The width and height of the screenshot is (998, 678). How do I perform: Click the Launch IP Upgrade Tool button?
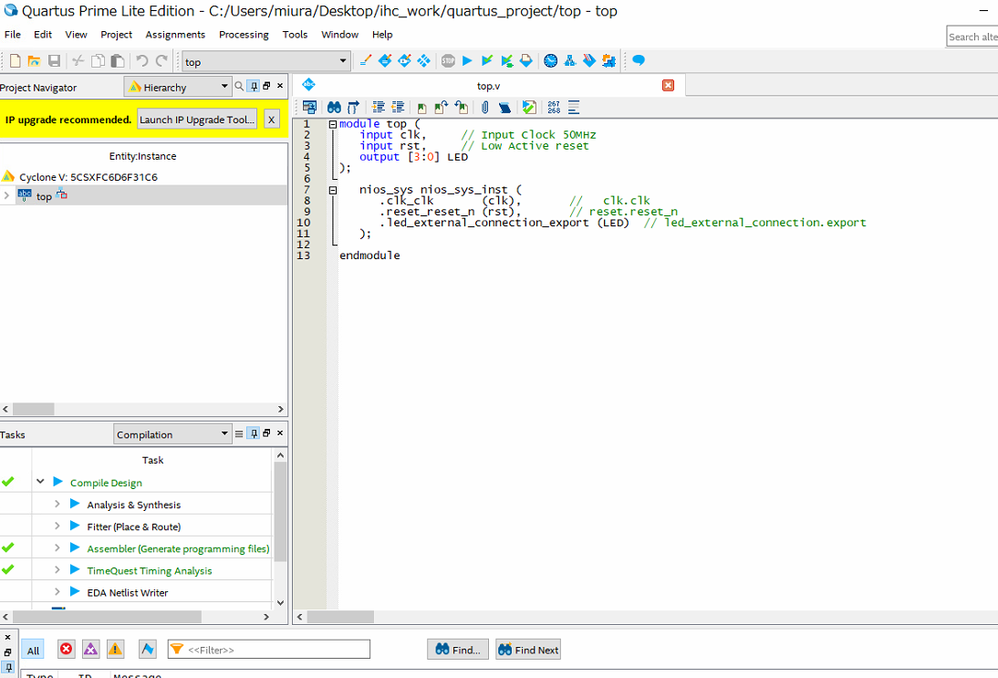197,119
